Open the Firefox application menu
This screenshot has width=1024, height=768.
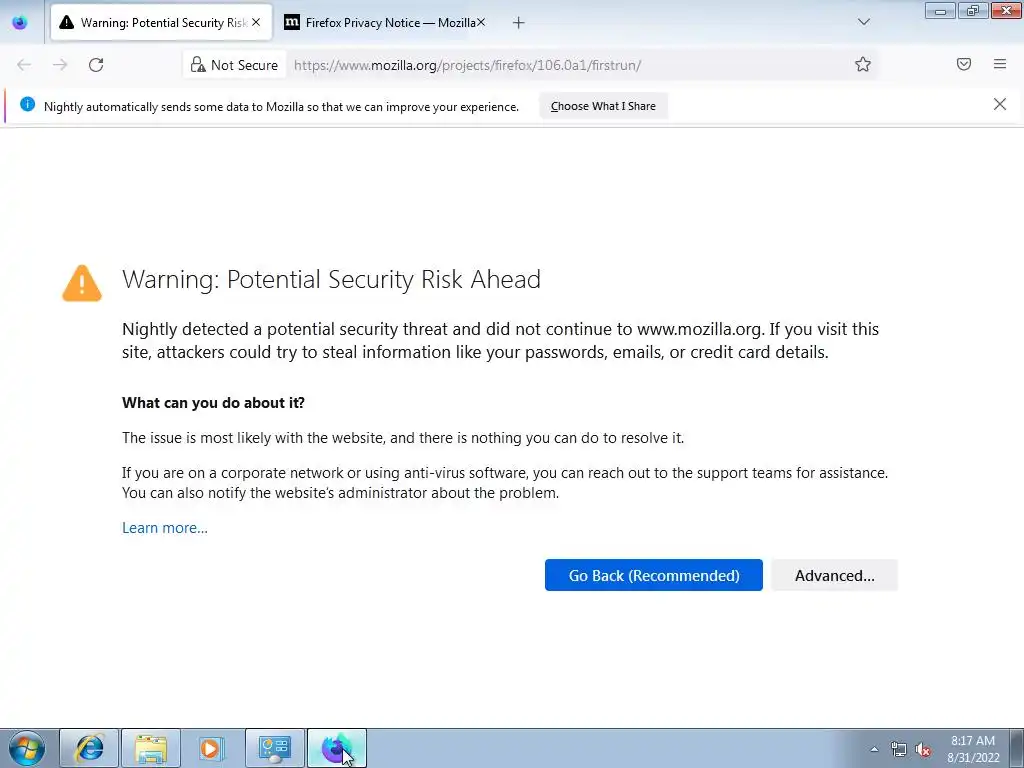click(1000, 64)
